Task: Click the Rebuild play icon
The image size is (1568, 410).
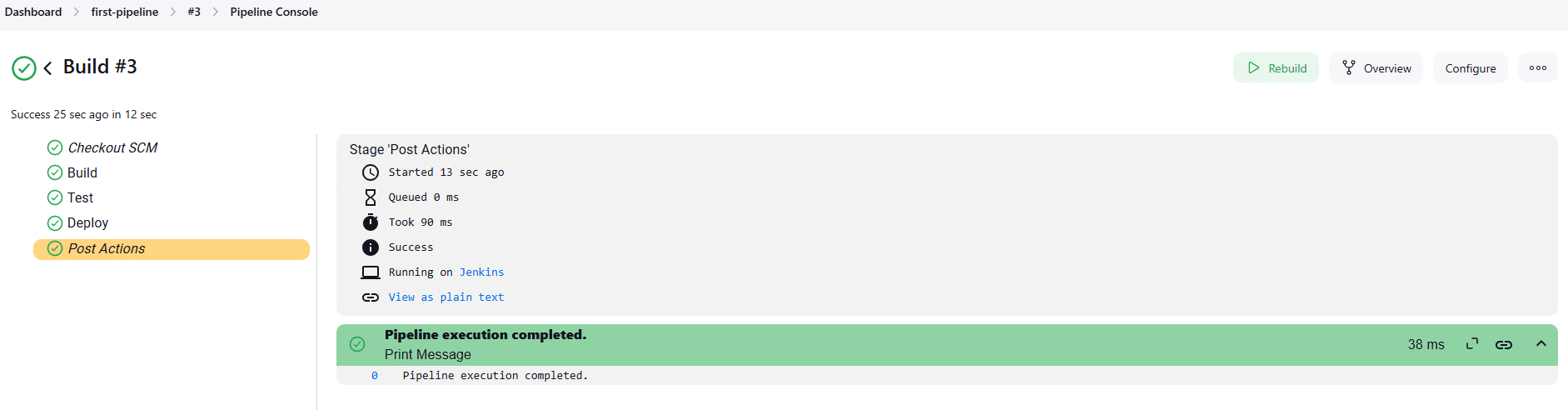Action: point(1253,68)
